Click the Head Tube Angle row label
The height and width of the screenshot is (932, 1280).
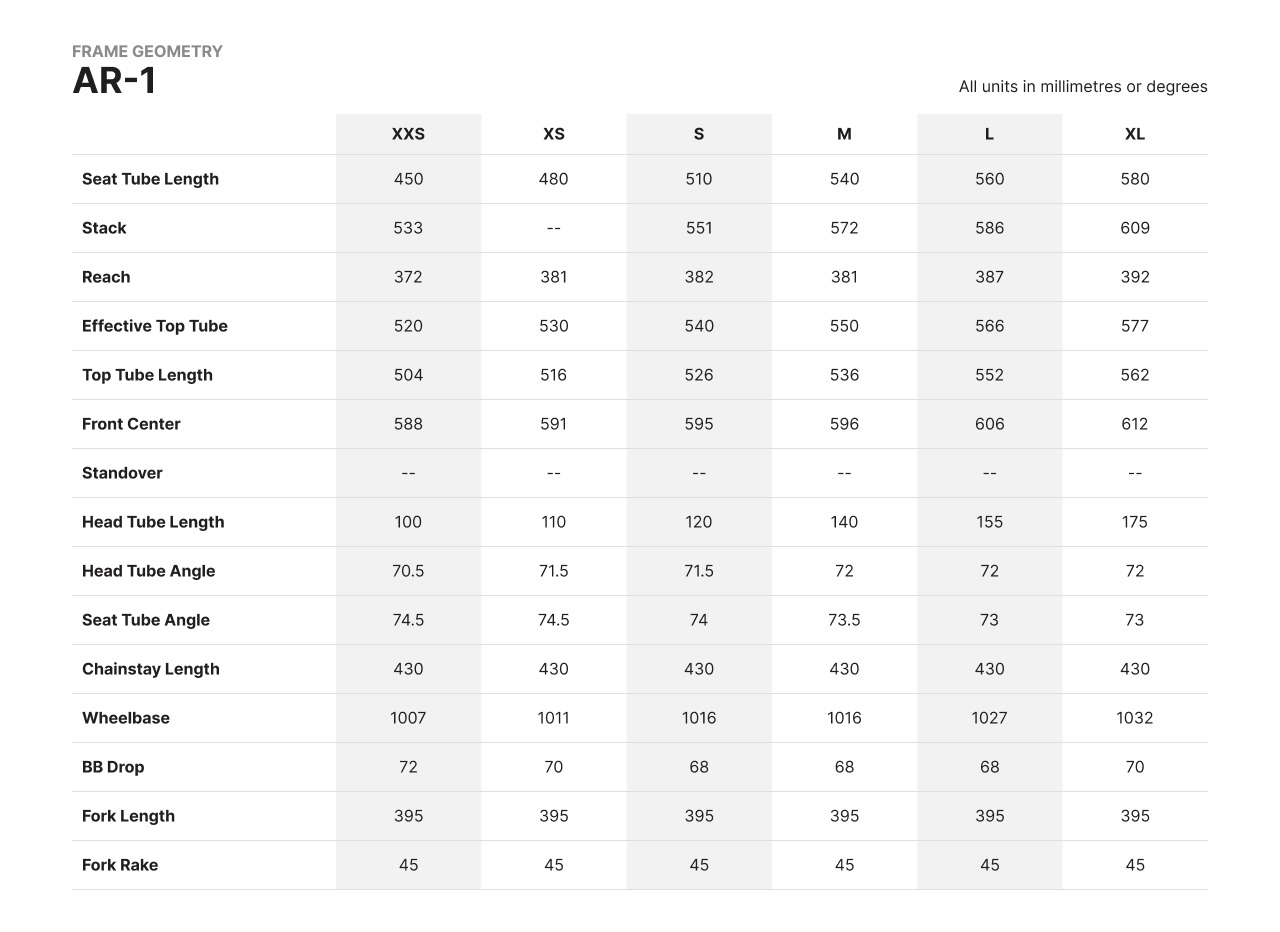click(x=148, y=571)
